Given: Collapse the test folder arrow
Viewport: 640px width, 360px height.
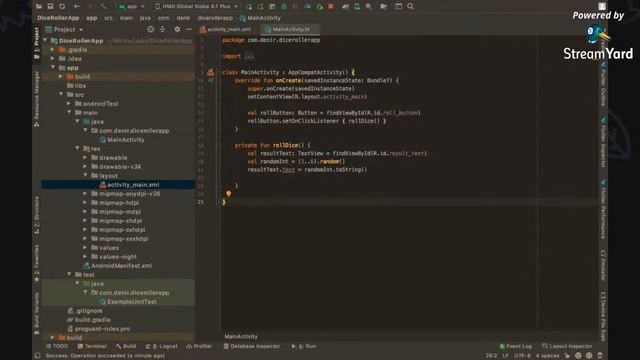Looking at the screenshot, I should (x=69, y=274).
